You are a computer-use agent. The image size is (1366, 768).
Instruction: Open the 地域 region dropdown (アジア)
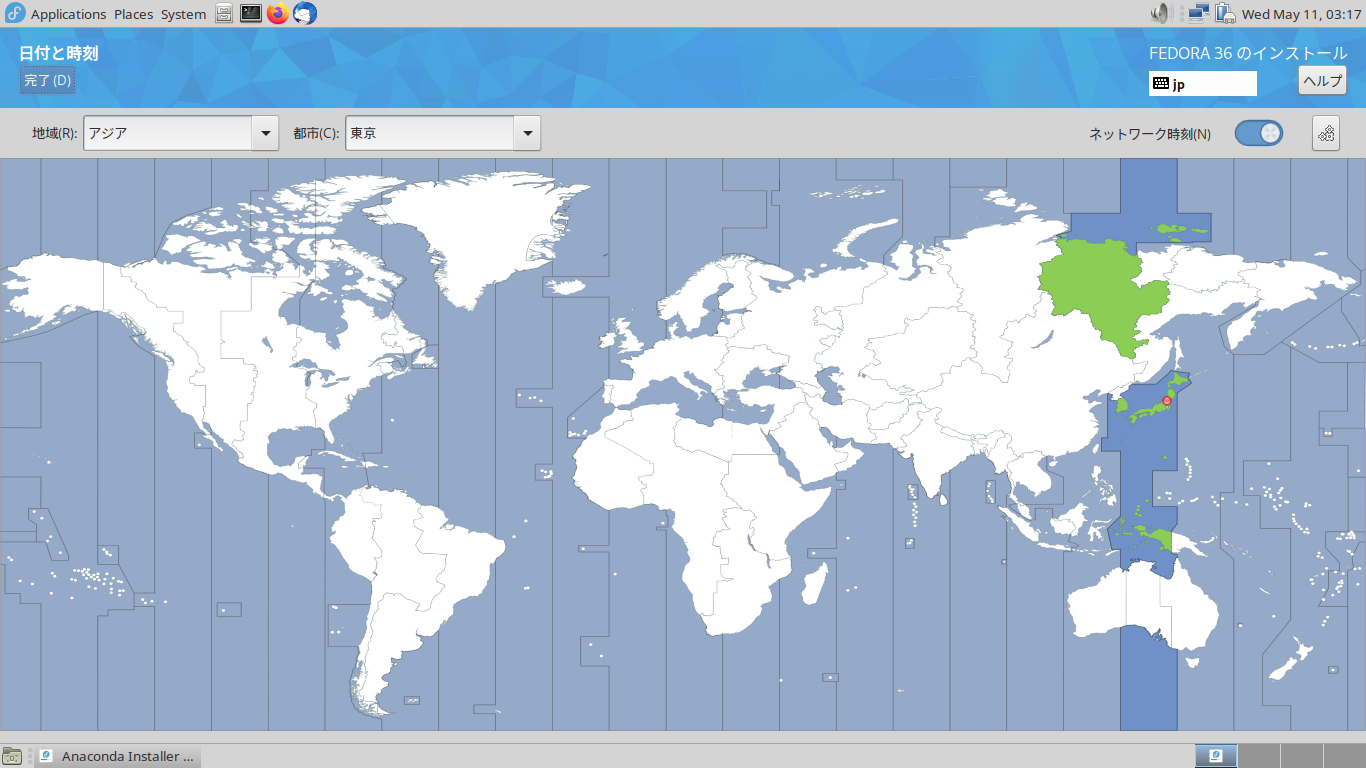pyautogui.click(x=181, y=133)
